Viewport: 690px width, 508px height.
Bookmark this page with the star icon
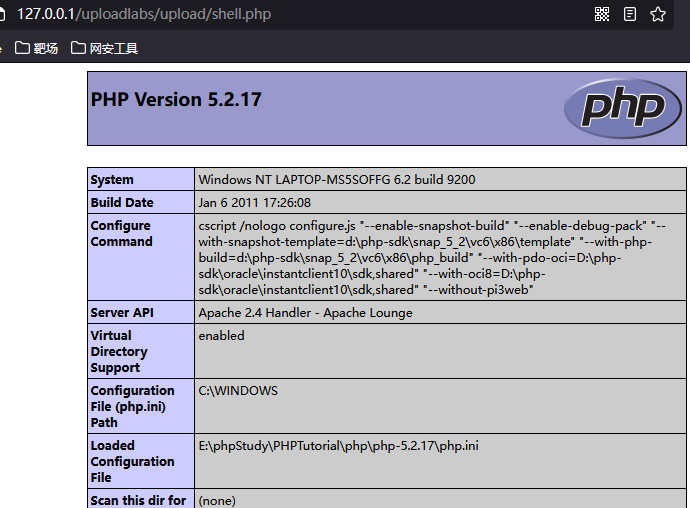pos(658,14)
